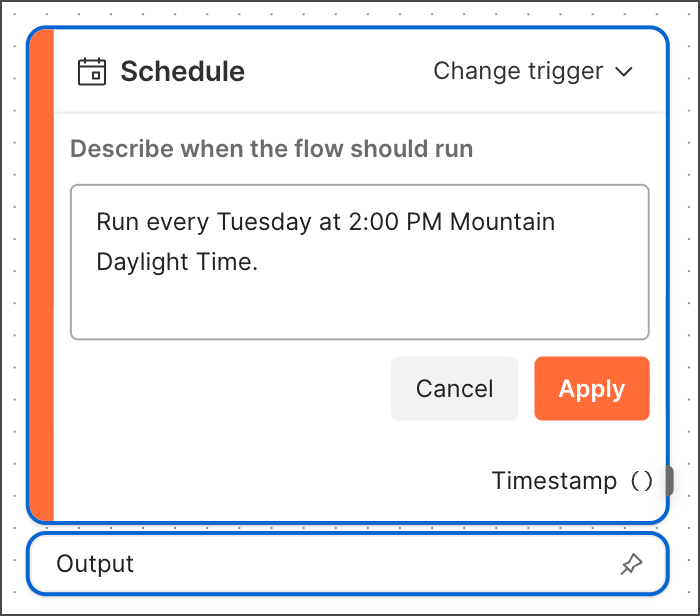
Task: Click the word Tuesday in the description
Action: point(265,222)
